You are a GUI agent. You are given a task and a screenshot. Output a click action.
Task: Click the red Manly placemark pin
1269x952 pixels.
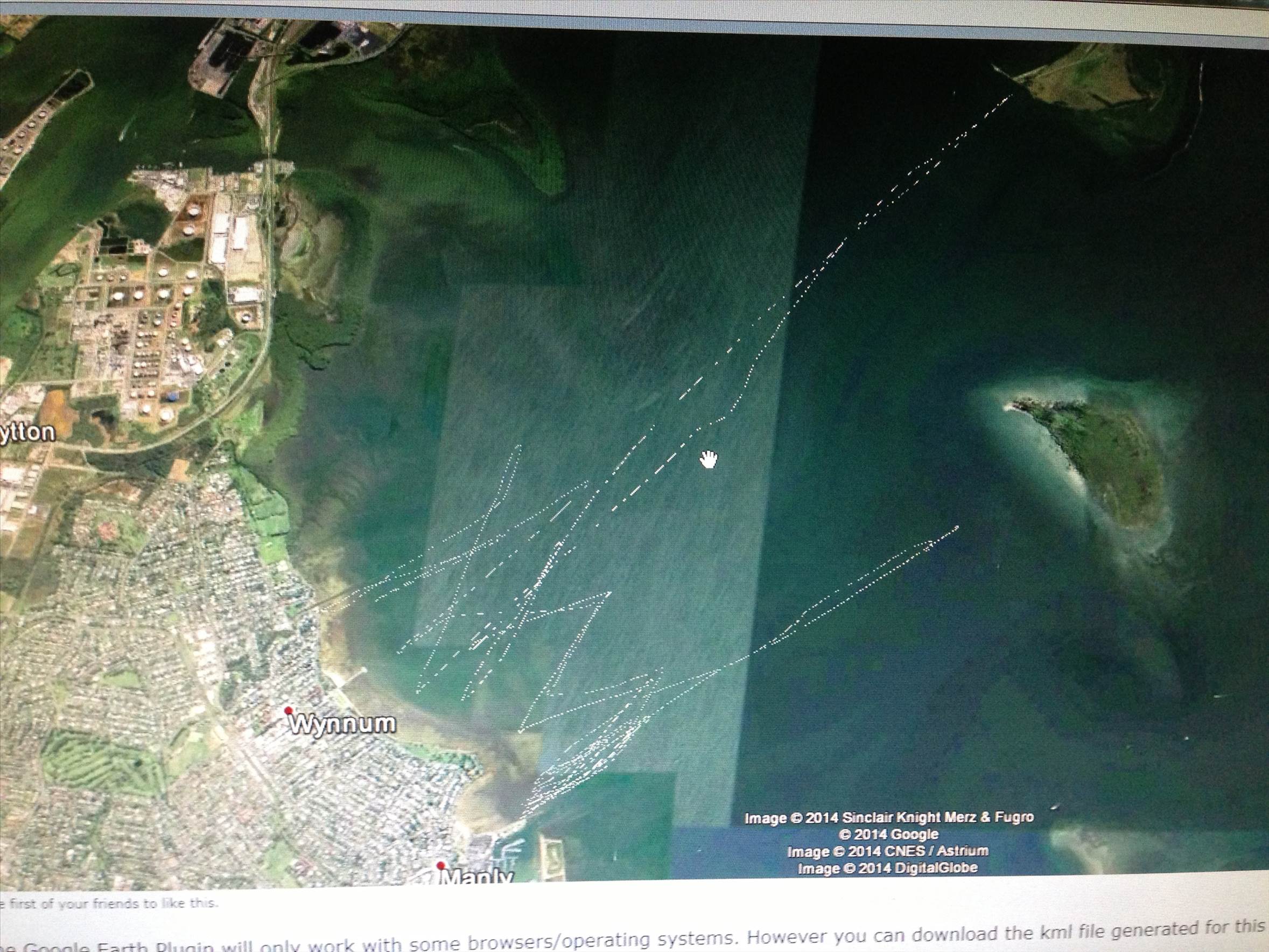pos(440,865)
